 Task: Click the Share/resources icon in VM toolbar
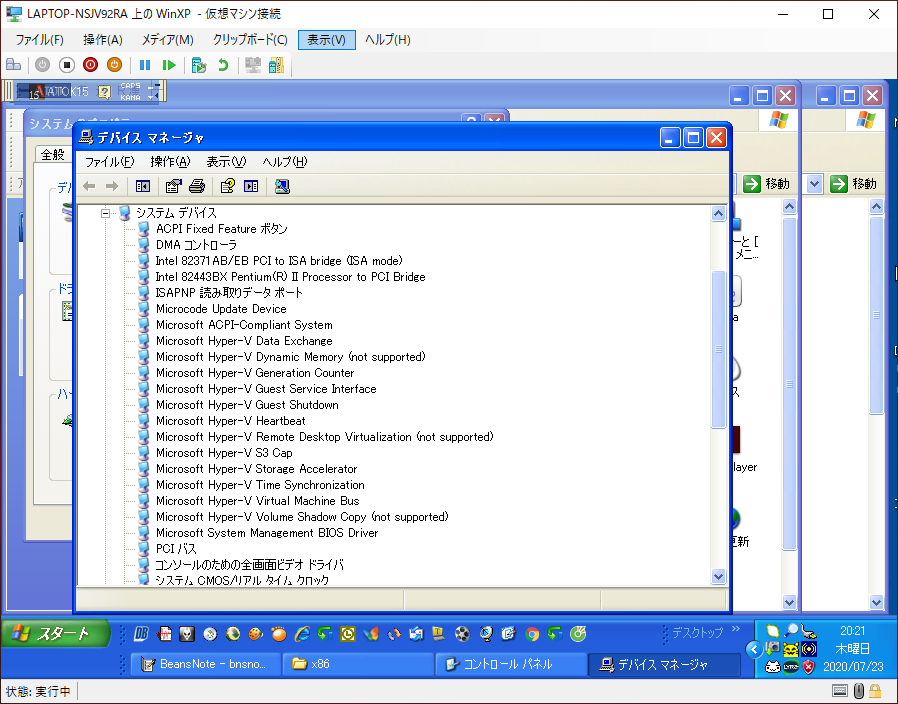(x=276, y=65)
